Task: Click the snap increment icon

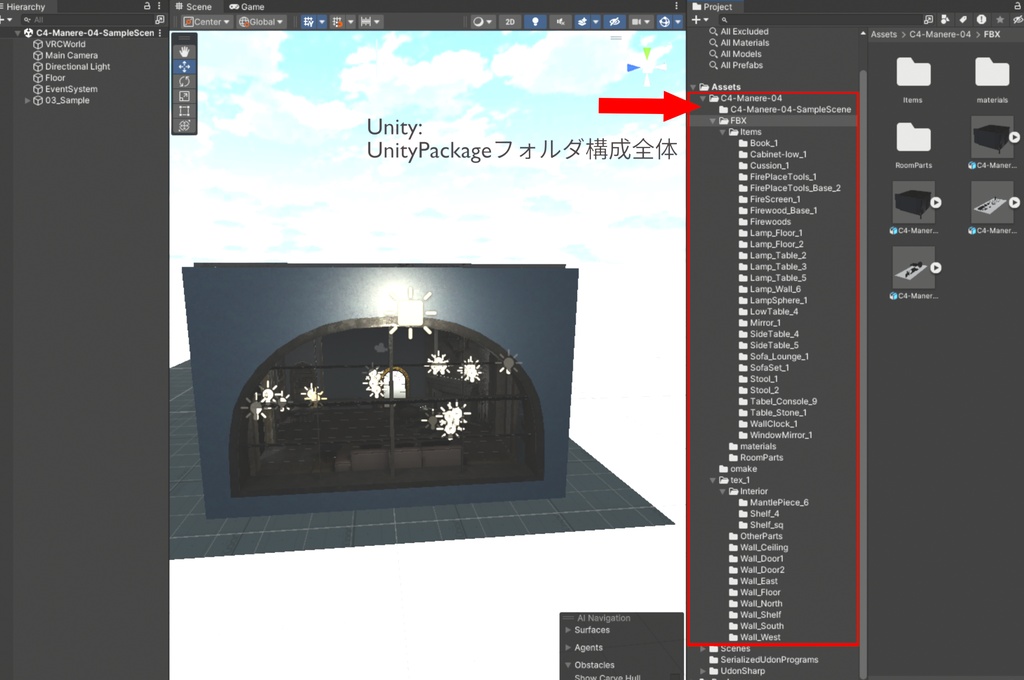Action: click(x=337, y=22)
